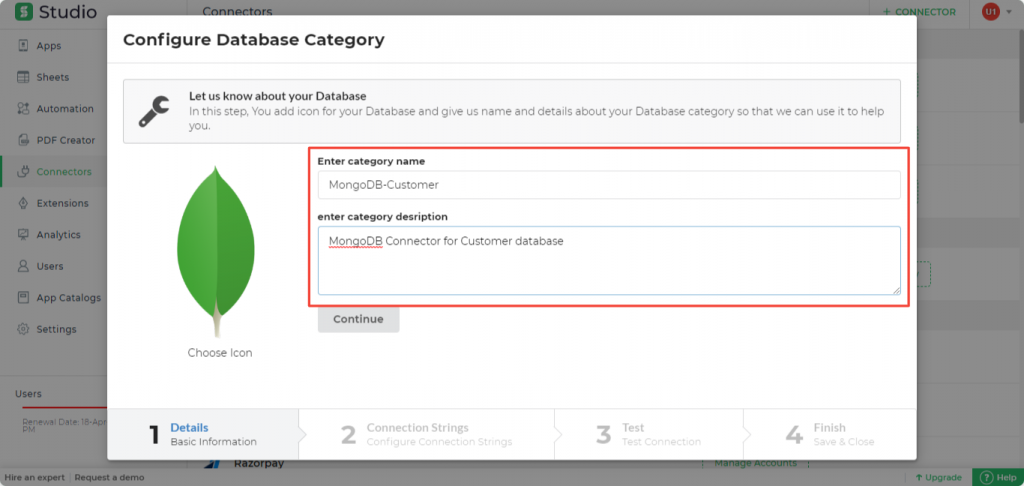Click the Continue button
This screenshot has height=486, width=1024.
click(x=358, y=319)
